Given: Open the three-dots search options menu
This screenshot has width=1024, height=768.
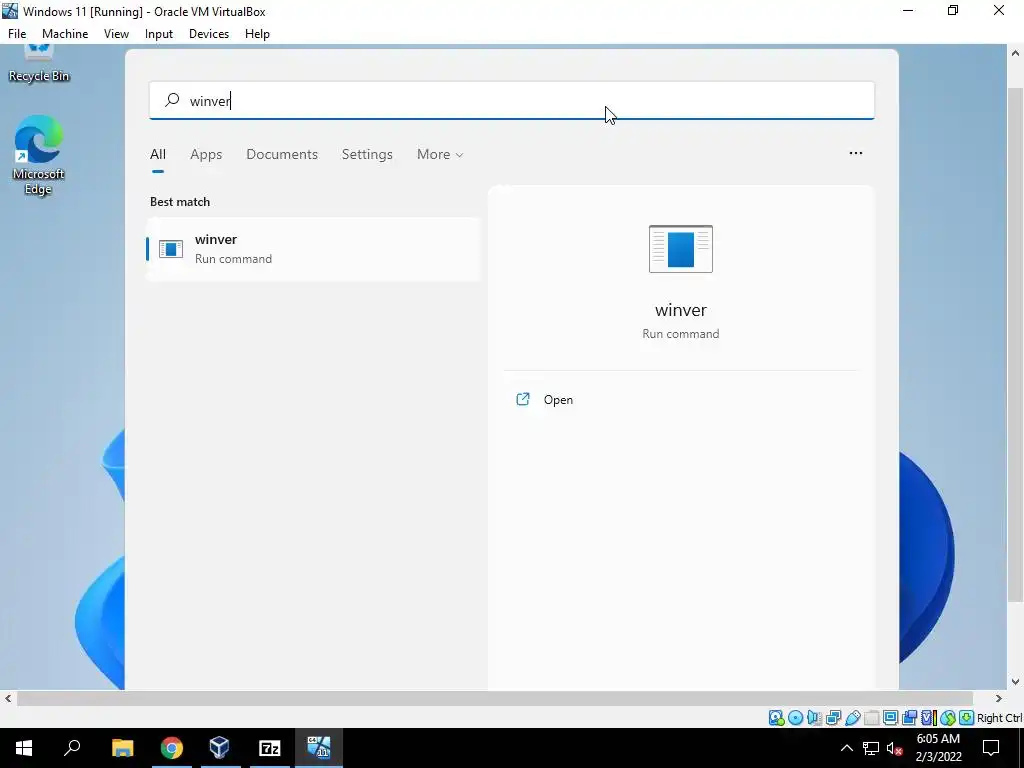Looking at the screenshot, I should click(x=856, y=153).
